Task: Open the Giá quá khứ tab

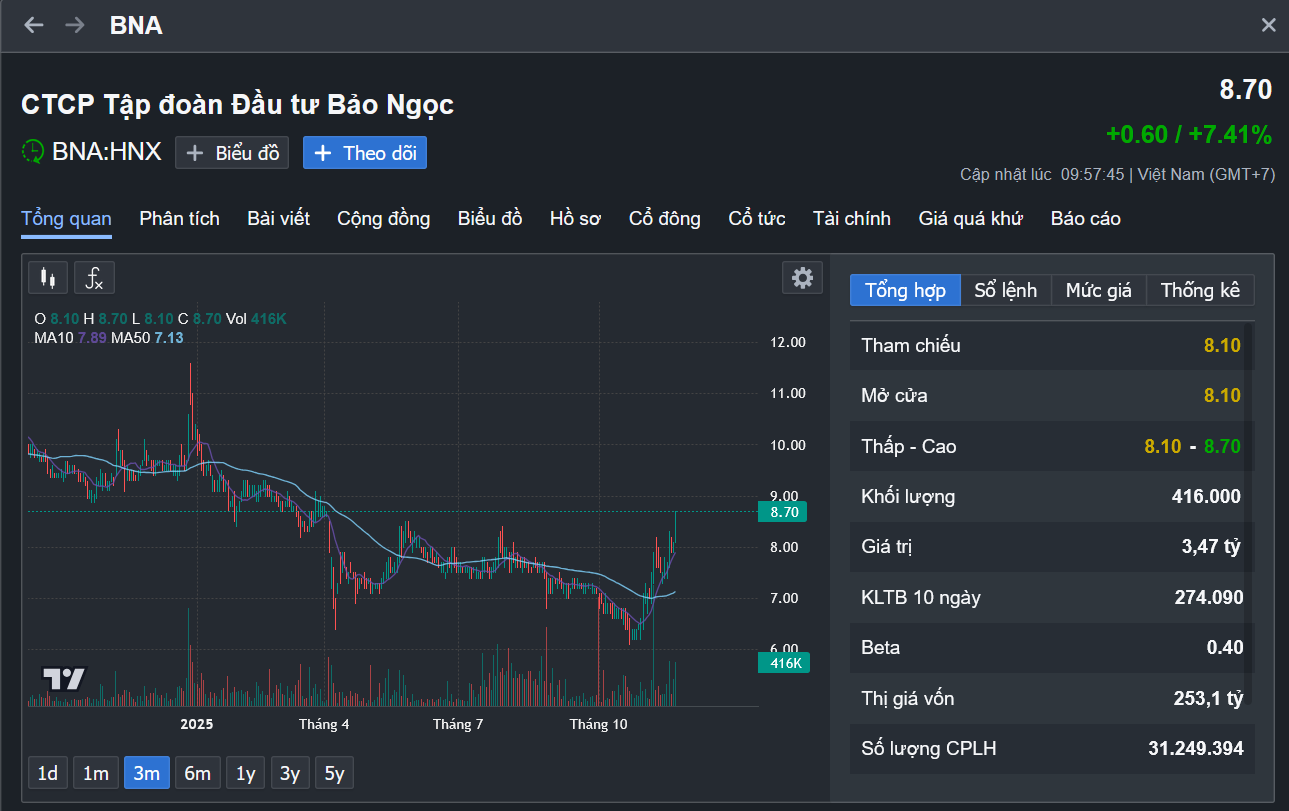Action: click(x=971, y=219)
